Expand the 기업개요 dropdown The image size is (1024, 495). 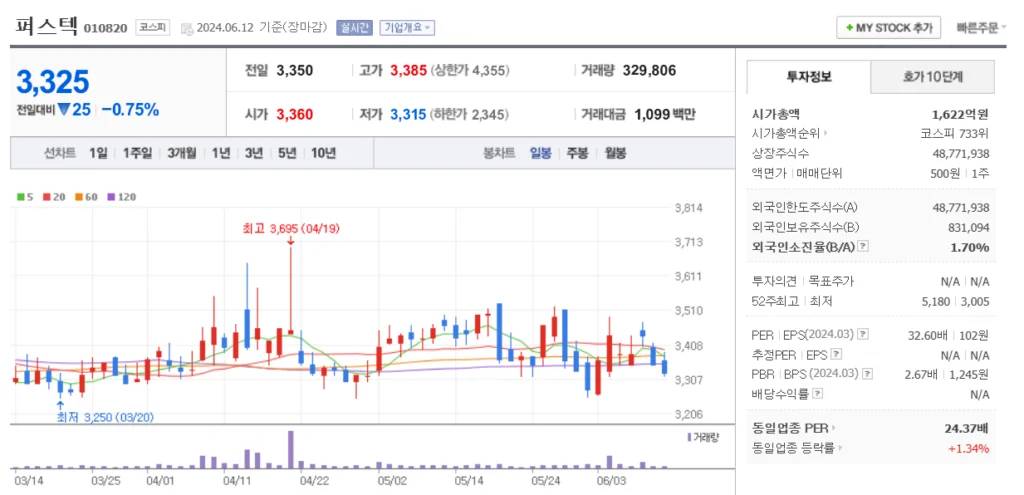[407, 28]
